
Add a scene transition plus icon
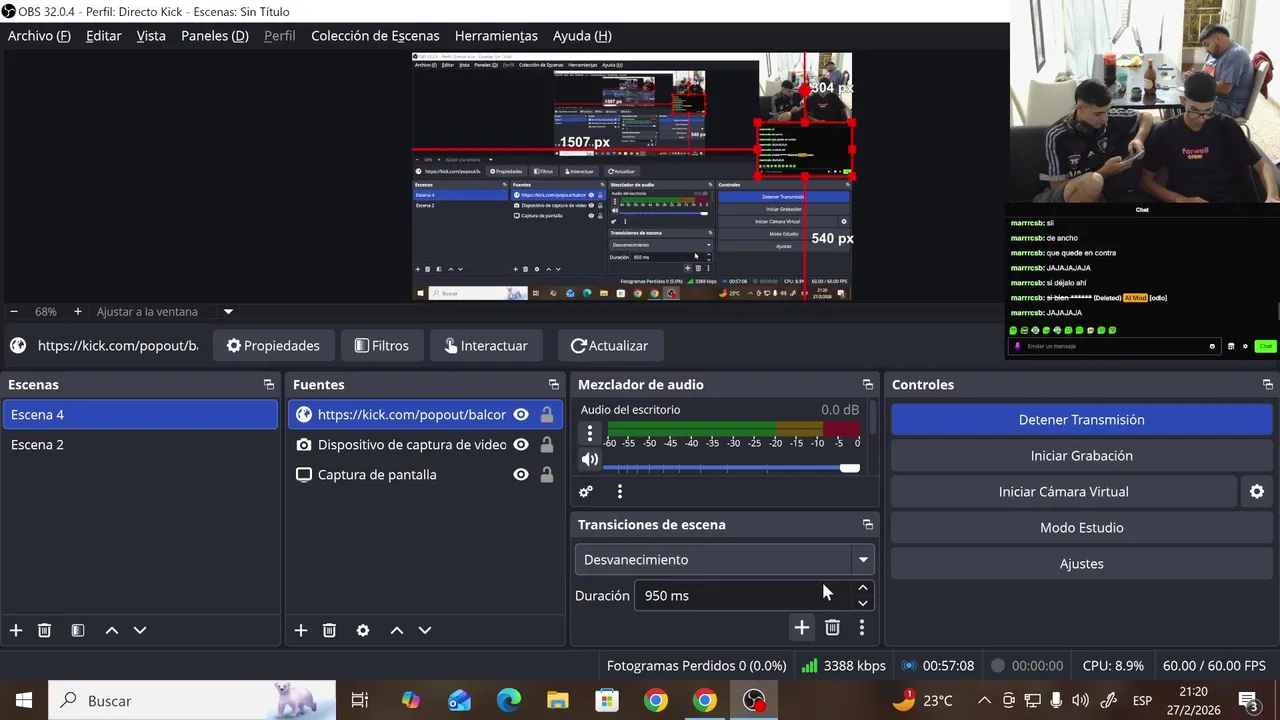pyautogui.click(x=801, y=627)
